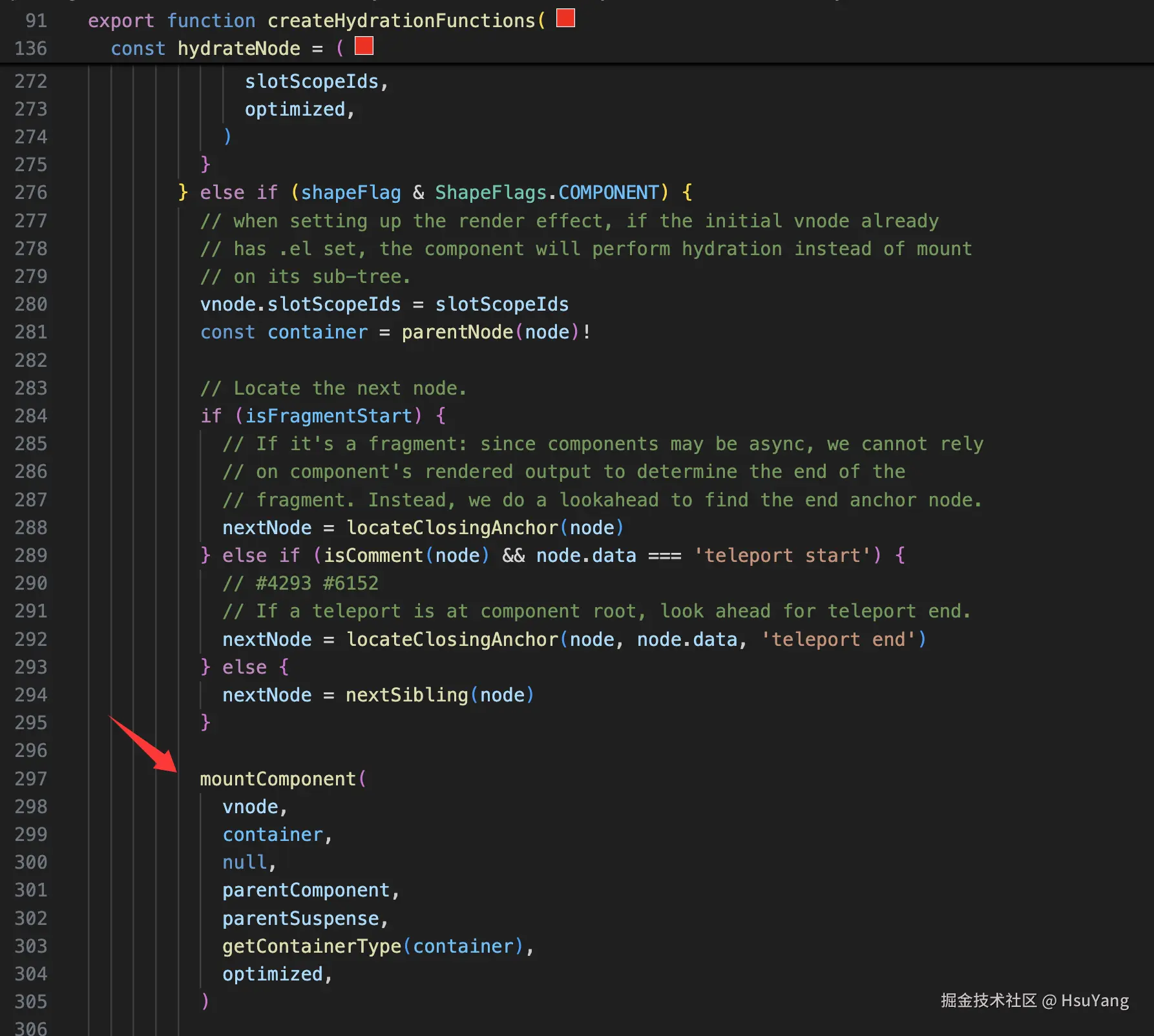Click 'isFragmentStart' on line 284

point(329,416)
